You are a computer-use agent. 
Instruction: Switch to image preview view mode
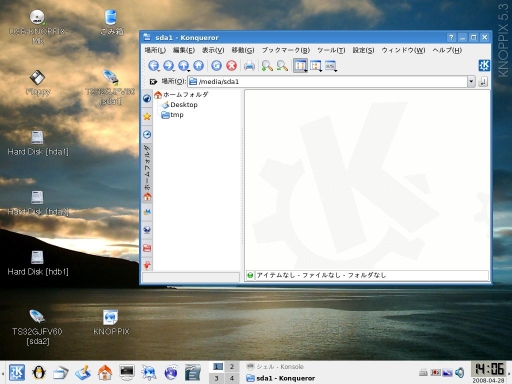[x=331, y=66]
